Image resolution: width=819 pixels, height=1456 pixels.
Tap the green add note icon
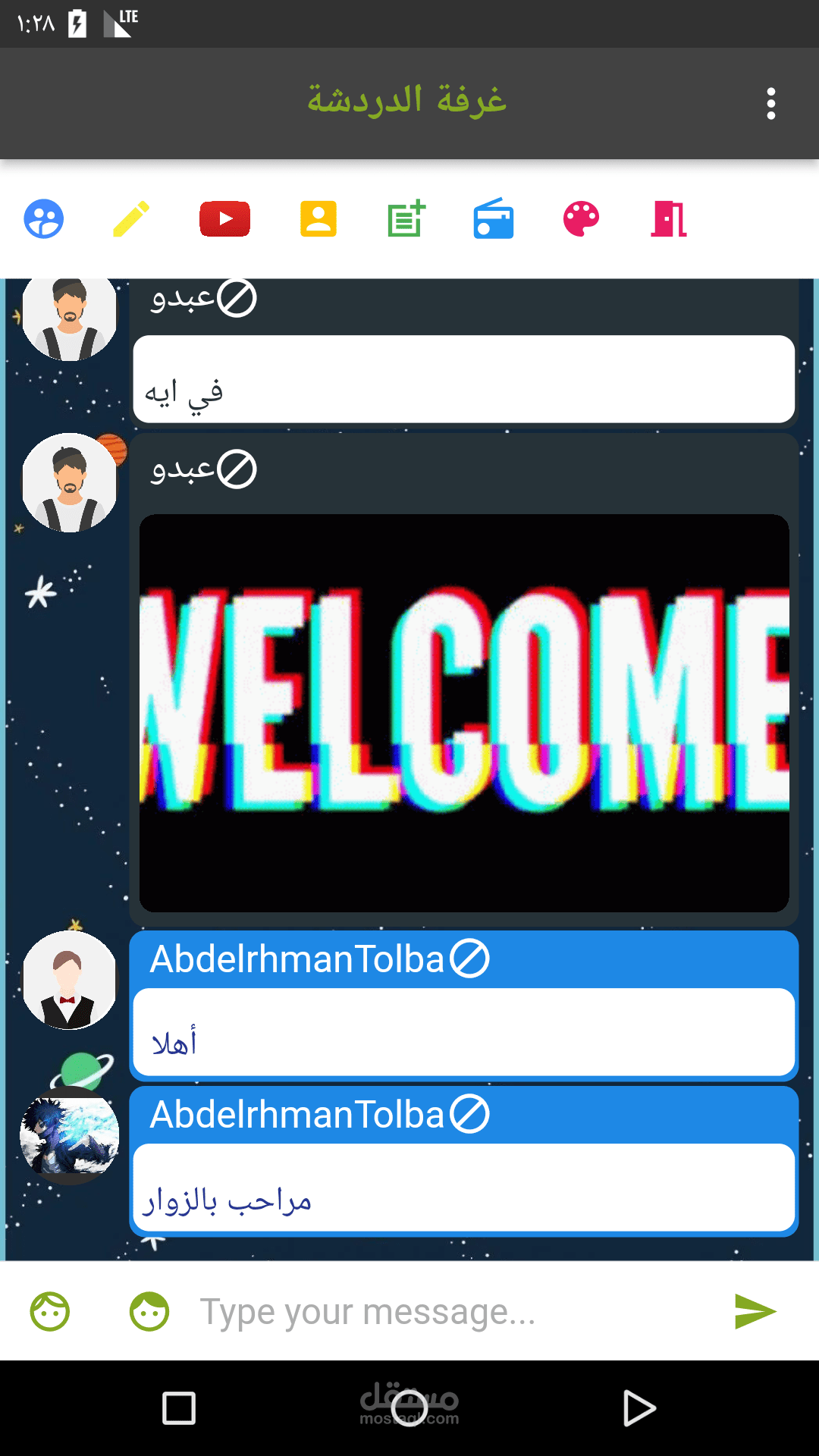(406, 219)
